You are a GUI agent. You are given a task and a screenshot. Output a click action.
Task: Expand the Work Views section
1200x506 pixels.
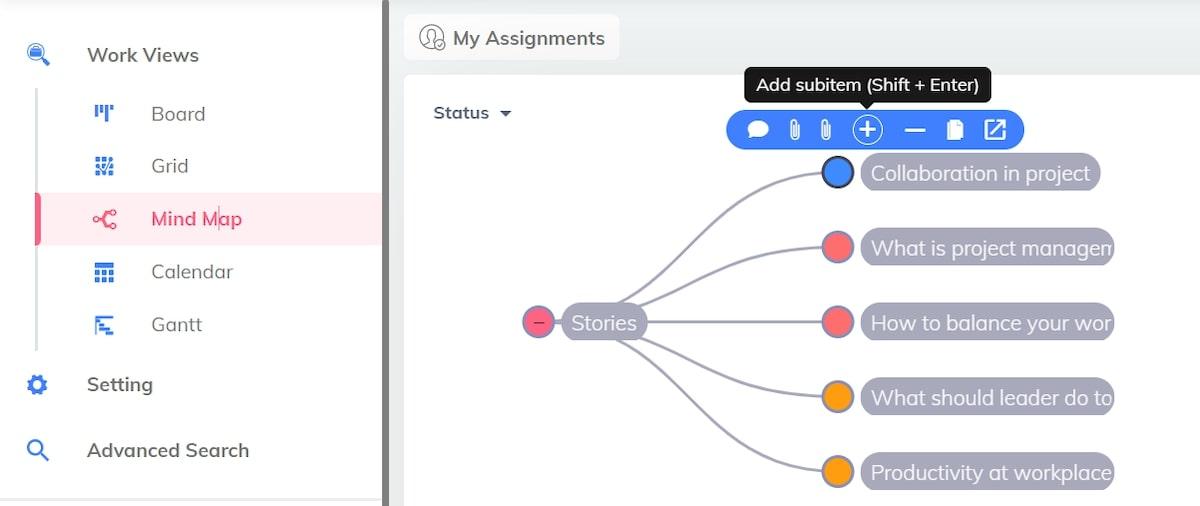tap(142, 55)
